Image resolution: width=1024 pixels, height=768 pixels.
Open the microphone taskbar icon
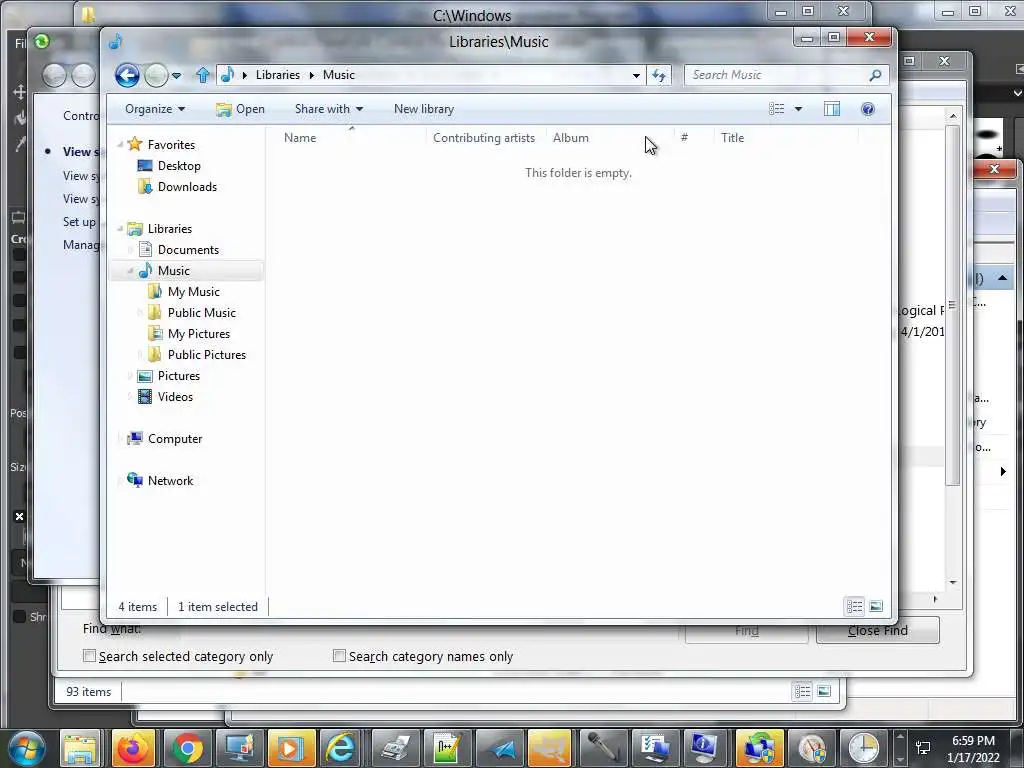pyautogui.click(x=603, y=748)
